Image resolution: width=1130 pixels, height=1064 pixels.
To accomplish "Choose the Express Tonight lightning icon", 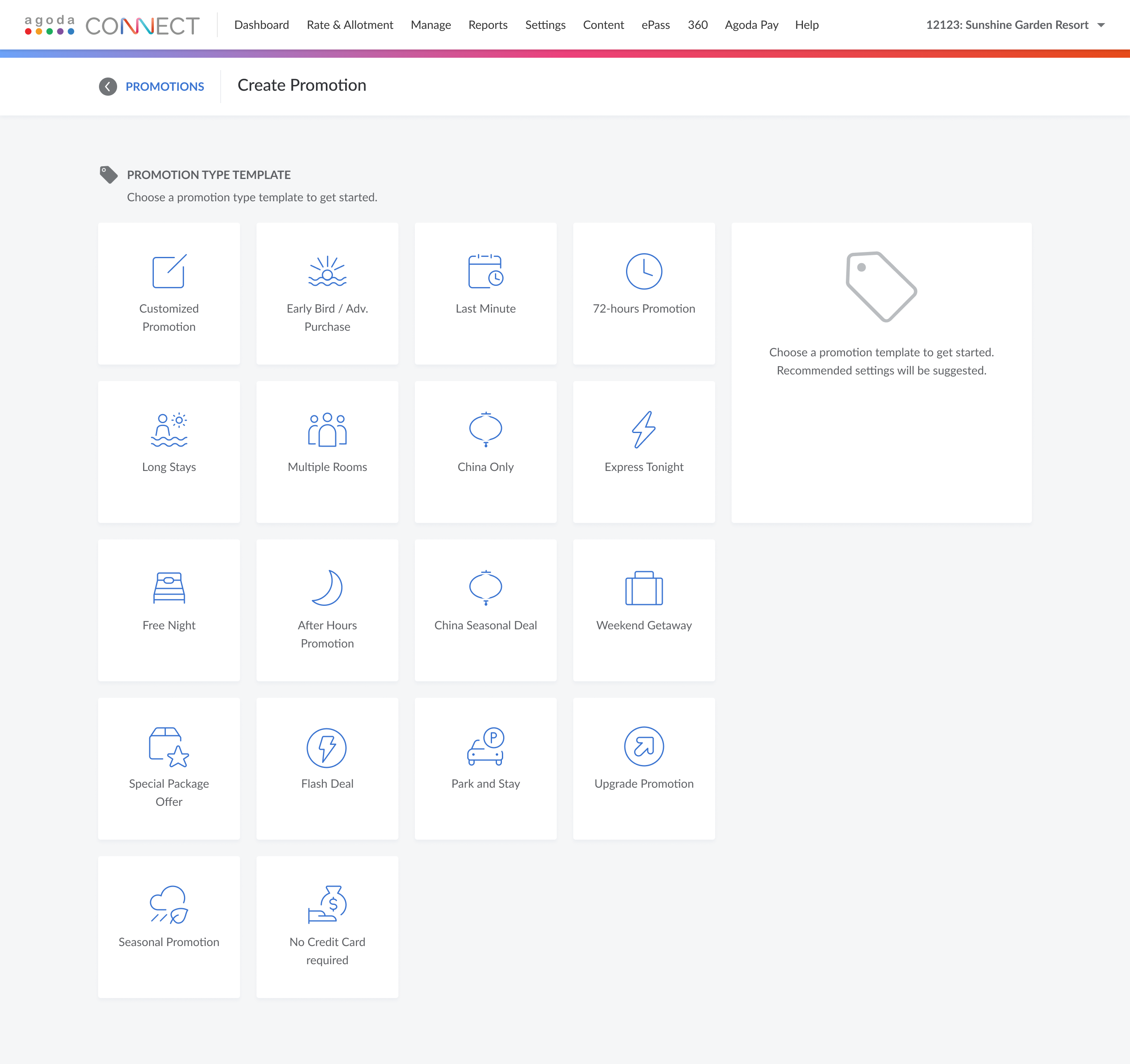I will tap(643, 430).
